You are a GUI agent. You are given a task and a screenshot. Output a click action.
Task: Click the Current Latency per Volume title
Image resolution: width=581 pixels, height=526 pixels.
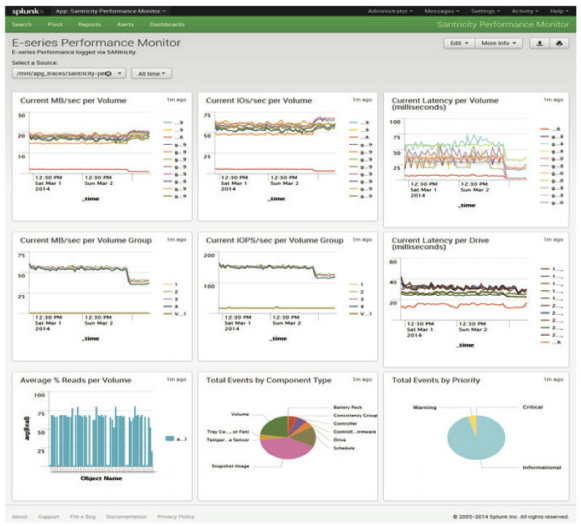tap(445, 104)
